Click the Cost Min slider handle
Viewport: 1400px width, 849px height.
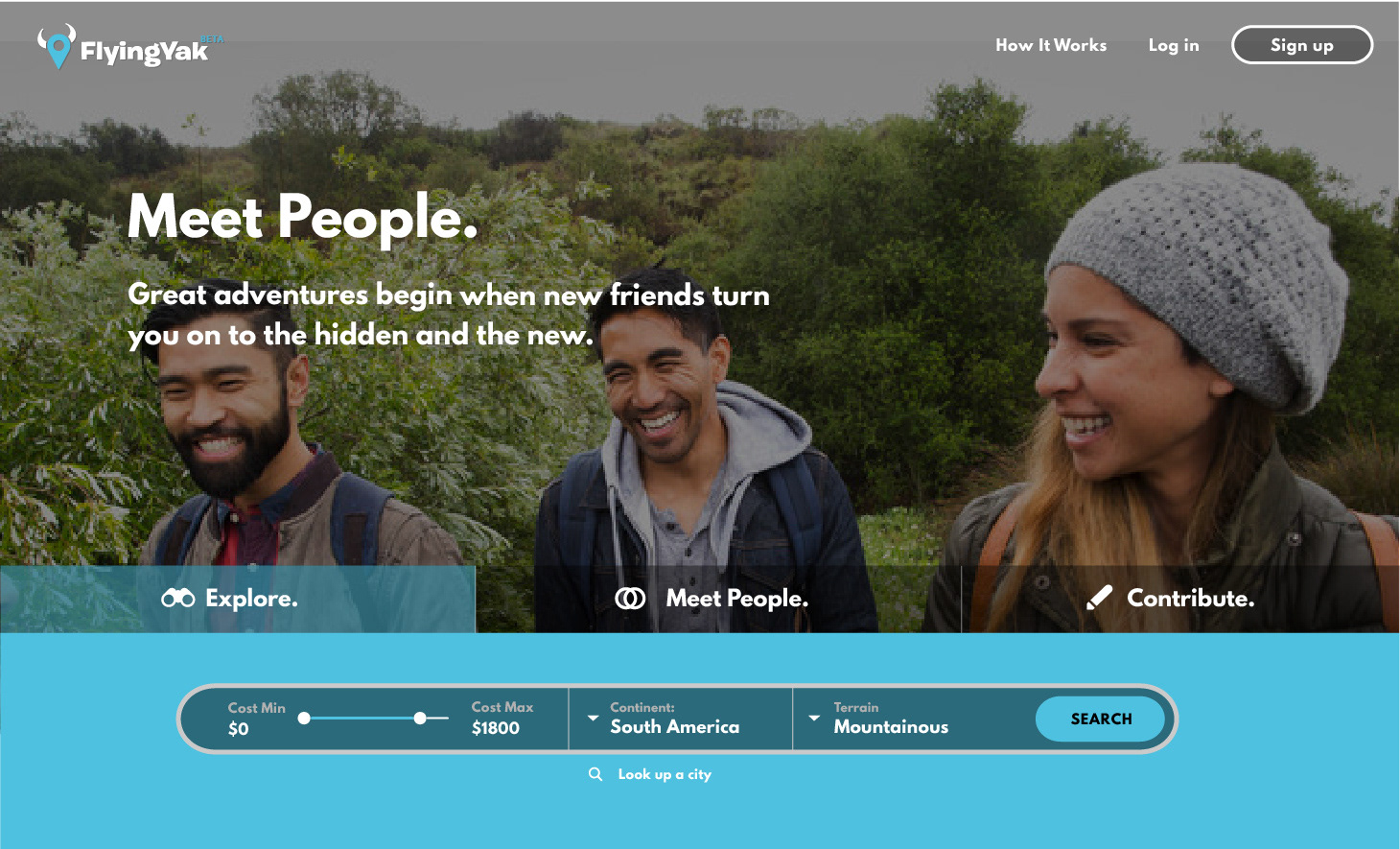pyautogui.click(x=304, y=718)
